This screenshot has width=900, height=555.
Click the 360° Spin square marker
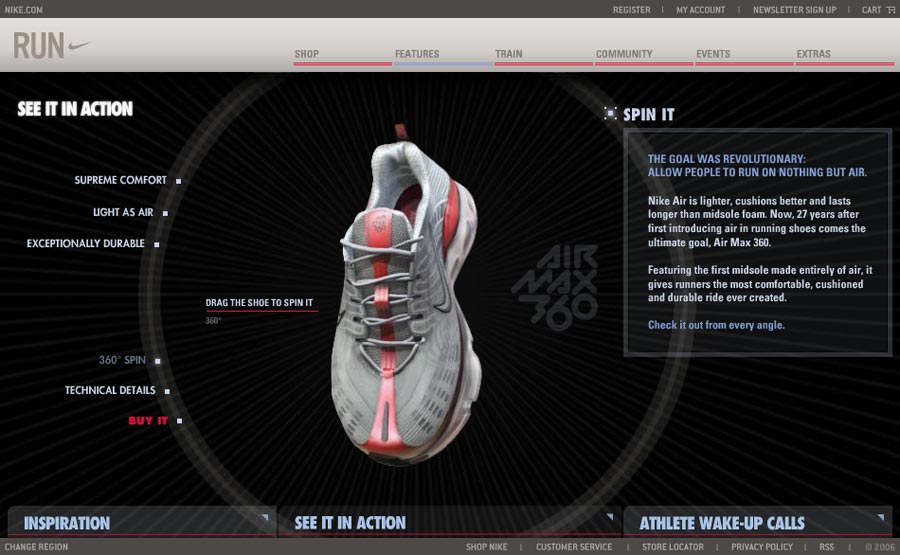point(157,361)
